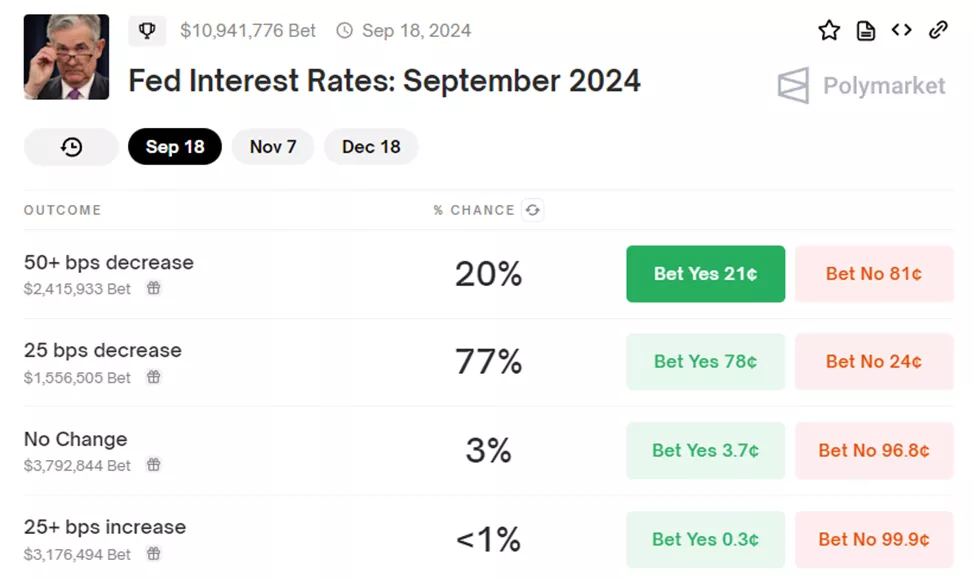
Task: Click the history clock pill button
Action: point(71,147)
